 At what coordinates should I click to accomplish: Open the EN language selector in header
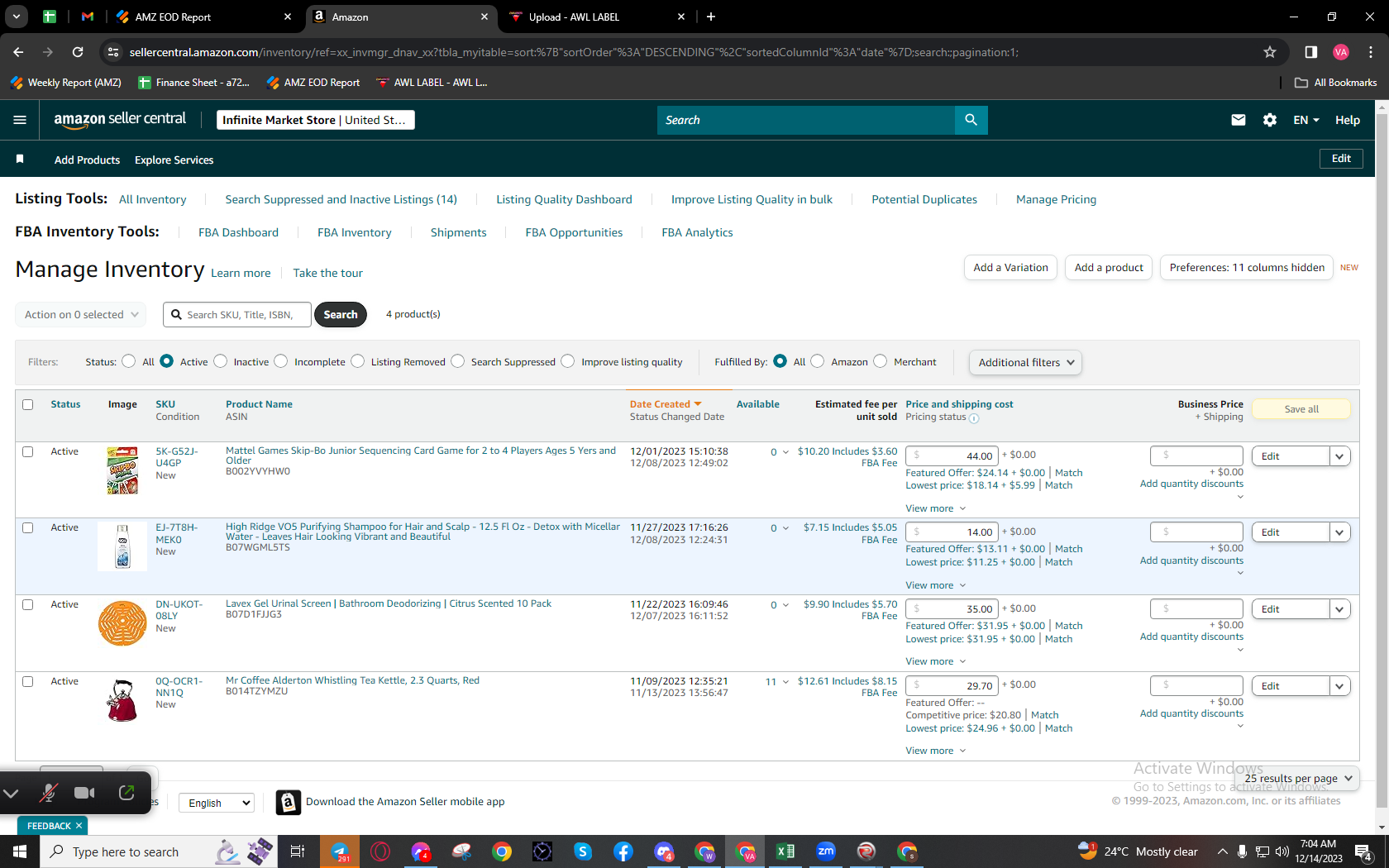[1306, 120]
